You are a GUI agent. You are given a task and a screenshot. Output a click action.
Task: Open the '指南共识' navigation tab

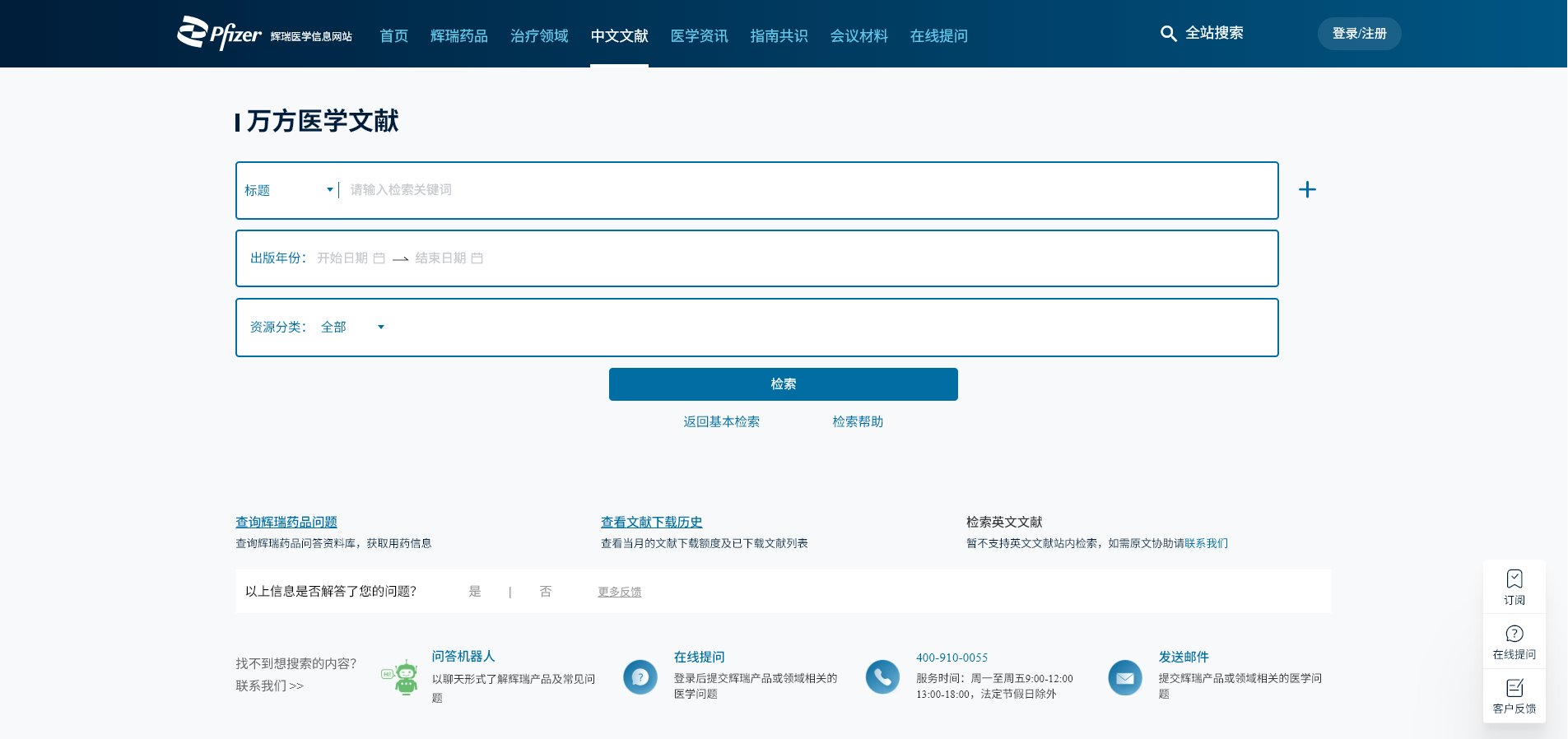click(x=779, y=35)
